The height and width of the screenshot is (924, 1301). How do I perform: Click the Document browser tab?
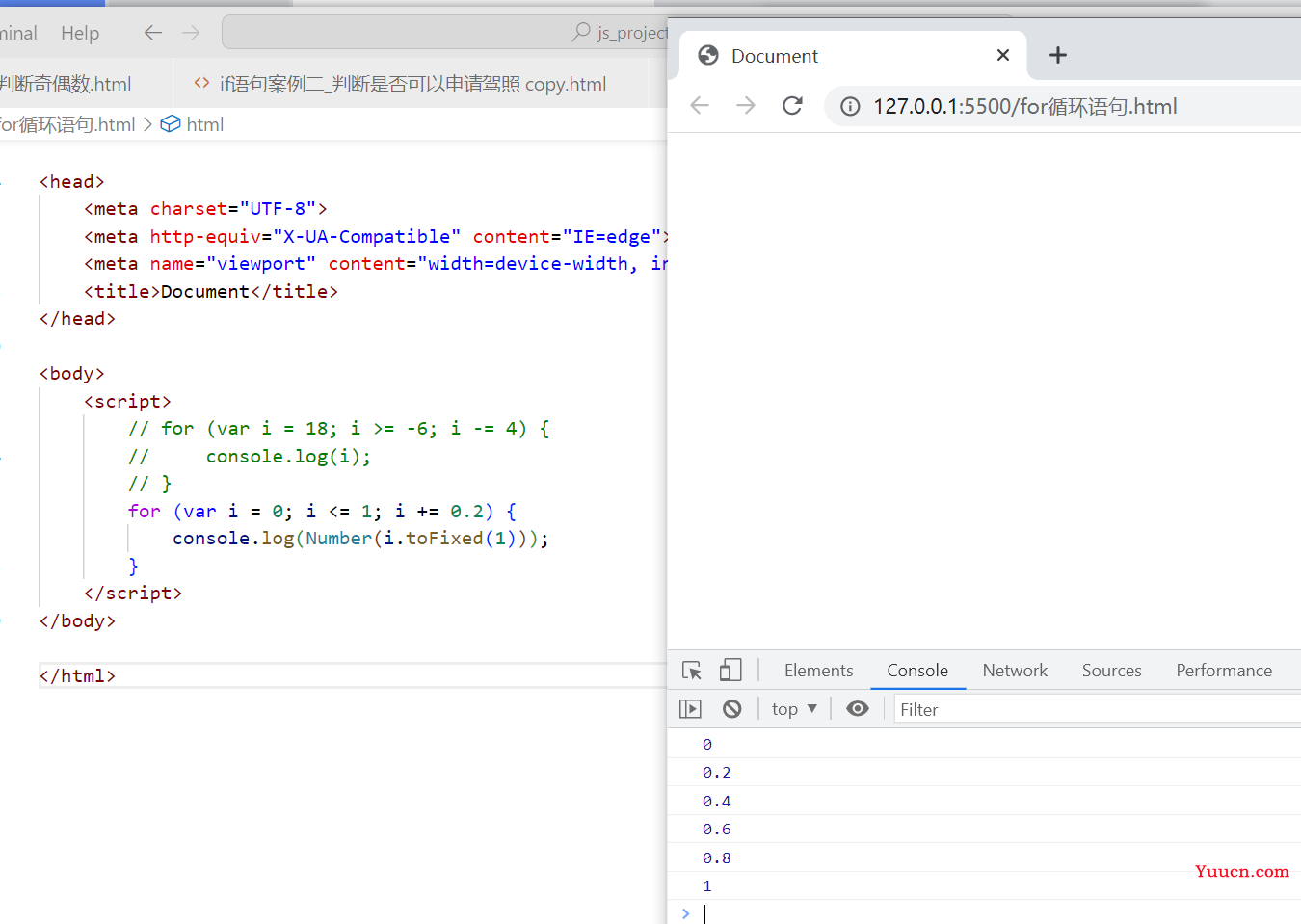(x=853, y=56)
